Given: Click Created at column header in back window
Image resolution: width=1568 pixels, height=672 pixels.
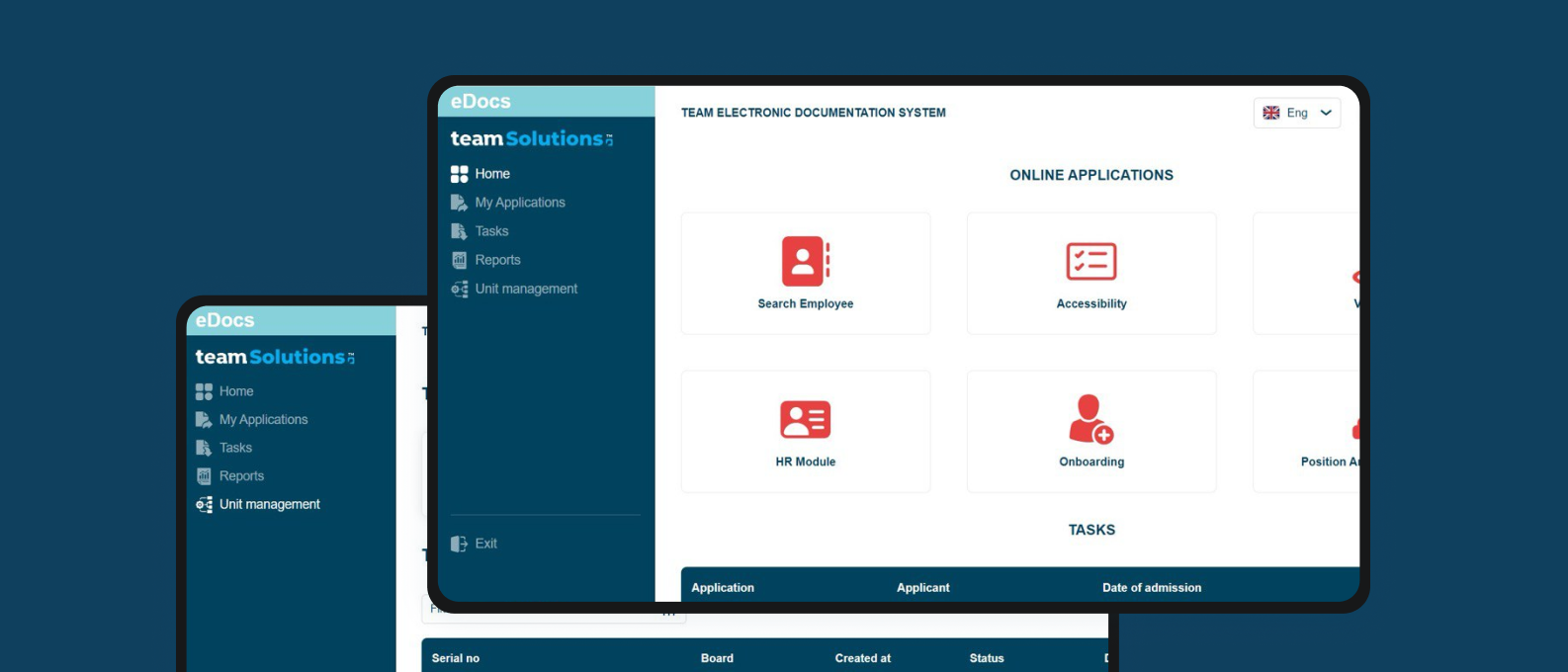Looking at the screenshot, I should 863,658.
